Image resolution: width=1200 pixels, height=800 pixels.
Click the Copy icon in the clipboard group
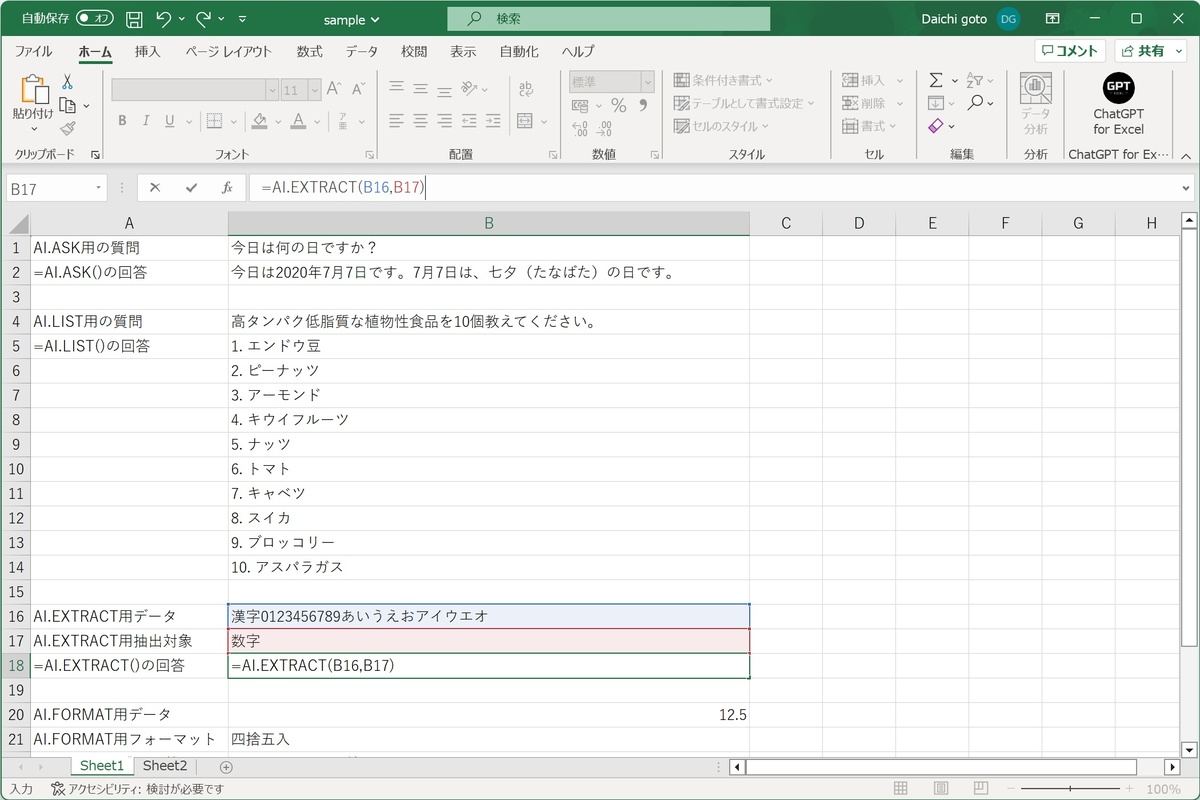[x=67, y=105]
